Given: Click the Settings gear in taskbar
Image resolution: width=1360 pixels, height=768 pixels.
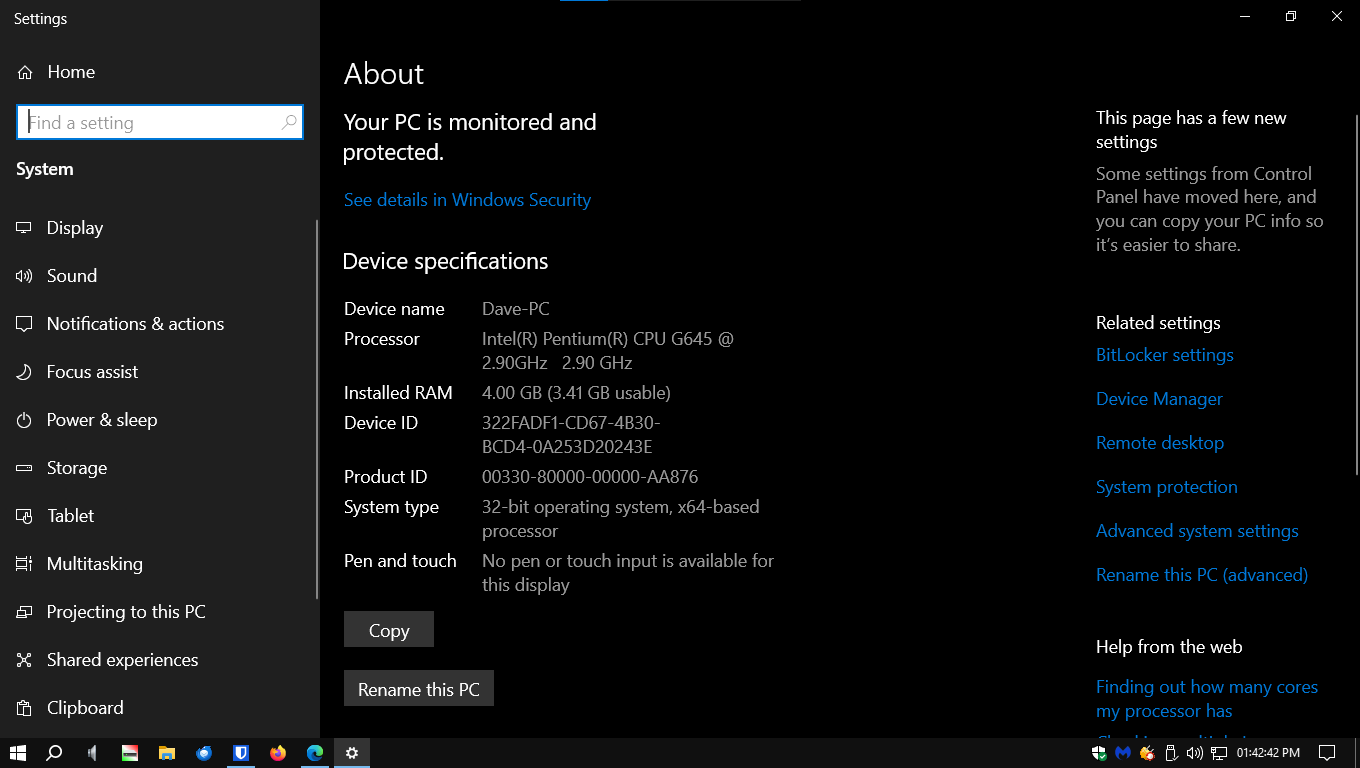Looking at the screenshot, I should [x=352, y=753].
